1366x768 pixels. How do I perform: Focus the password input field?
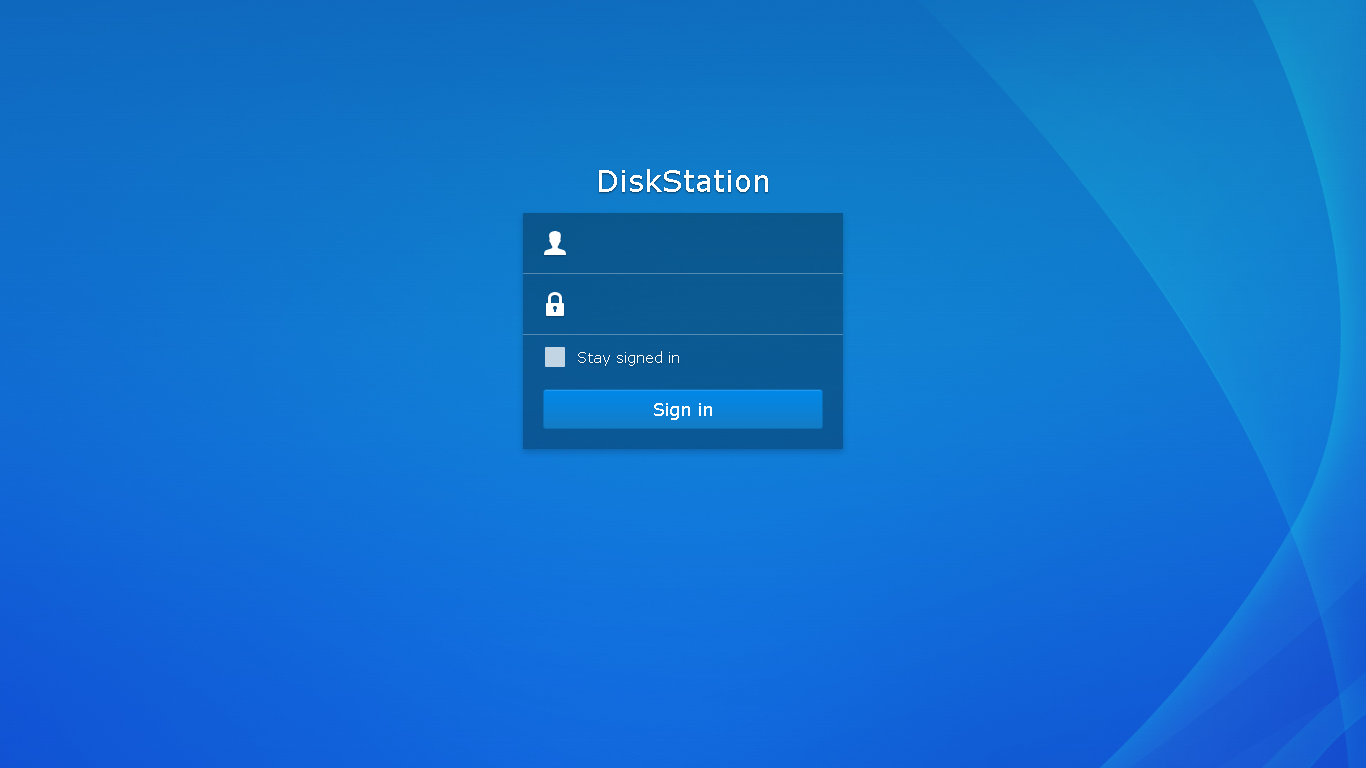(x=683, y=304)
